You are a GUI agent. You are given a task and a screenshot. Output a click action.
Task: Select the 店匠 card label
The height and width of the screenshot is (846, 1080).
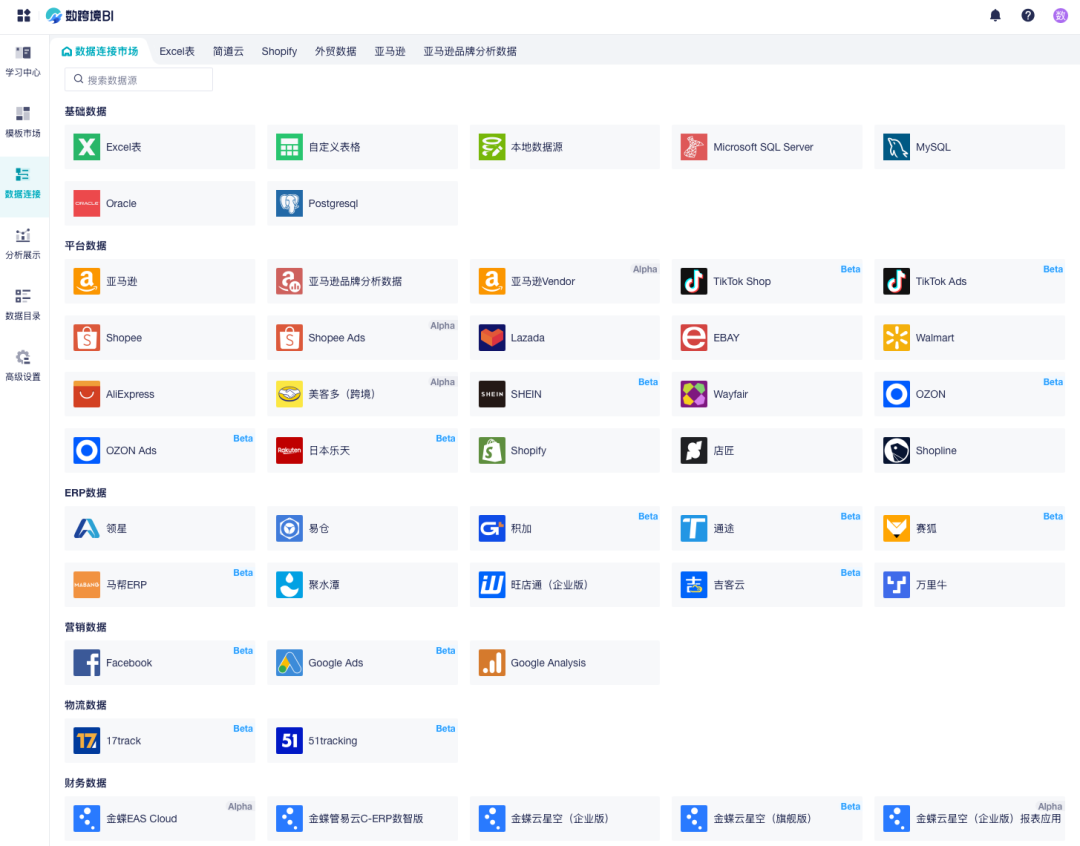coord(723,451)
